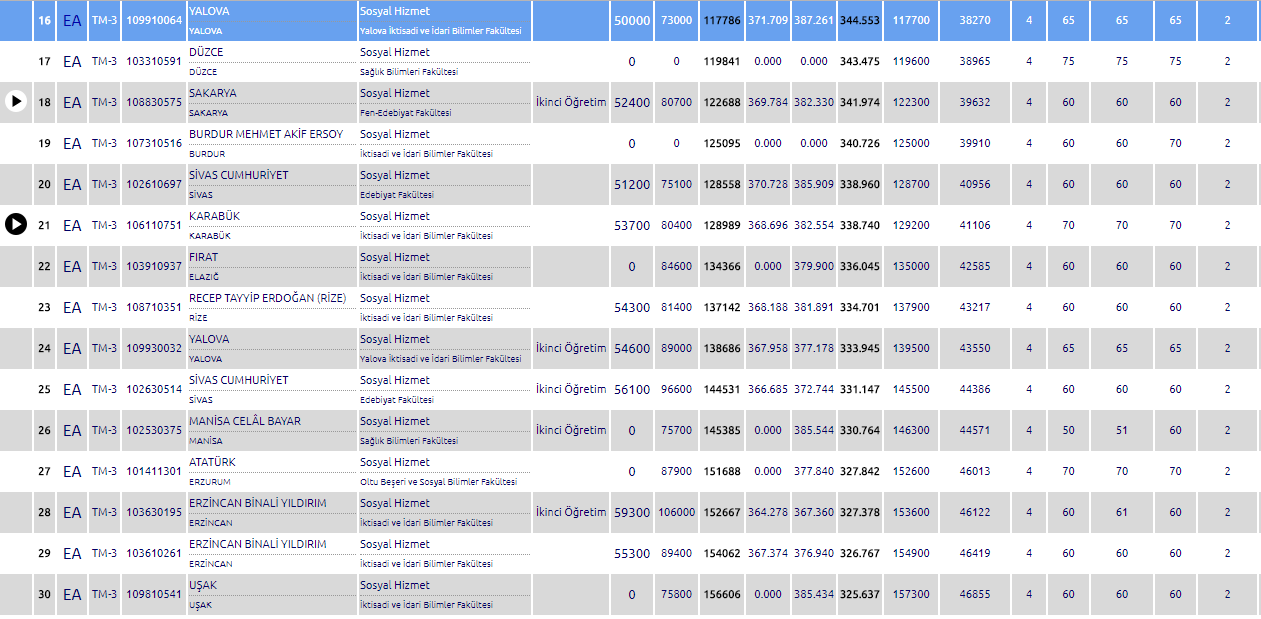The width and height of the screenshot is (1261, 619).
Task: Open the ATATÜRK university link
Action: [x=214, y=462]
